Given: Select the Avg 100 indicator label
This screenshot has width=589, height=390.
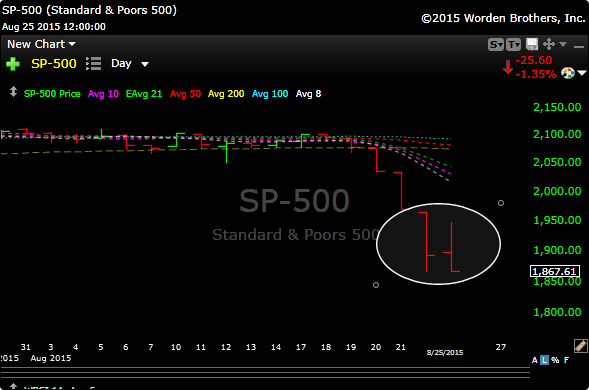Looking at the screenshot, I should 270,94.
